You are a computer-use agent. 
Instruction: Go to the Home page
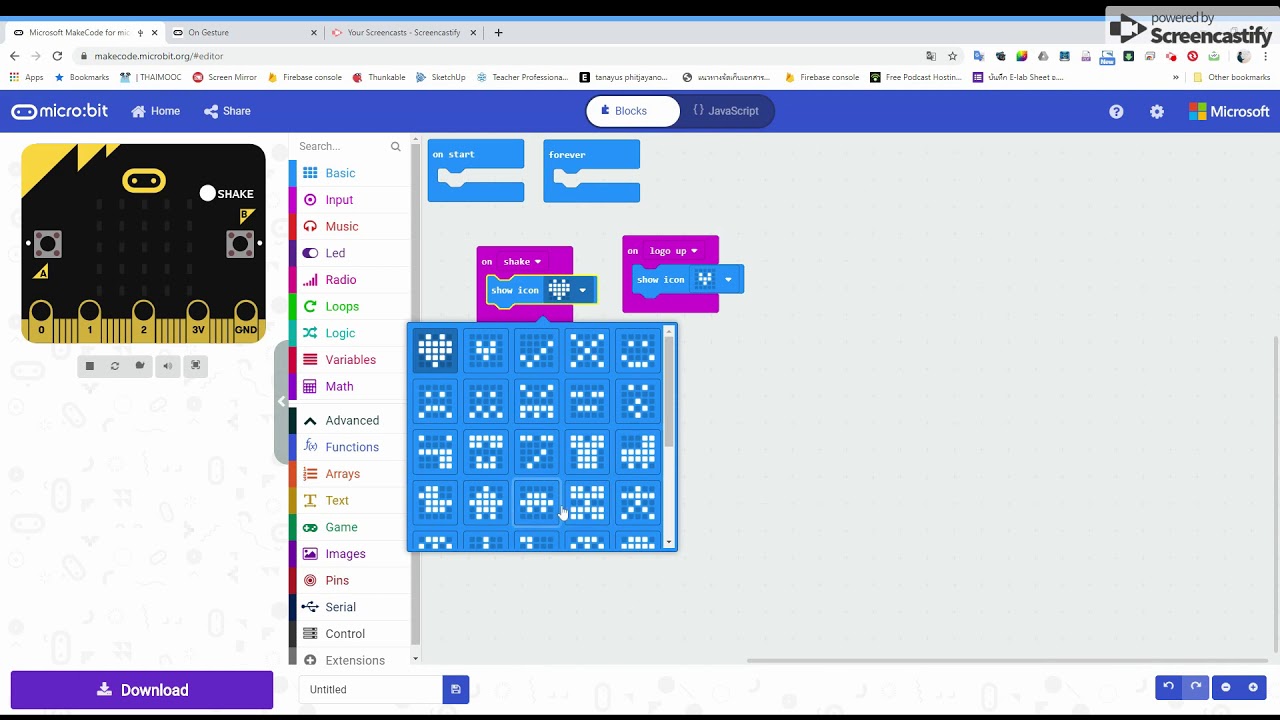(x=156, y=111)
